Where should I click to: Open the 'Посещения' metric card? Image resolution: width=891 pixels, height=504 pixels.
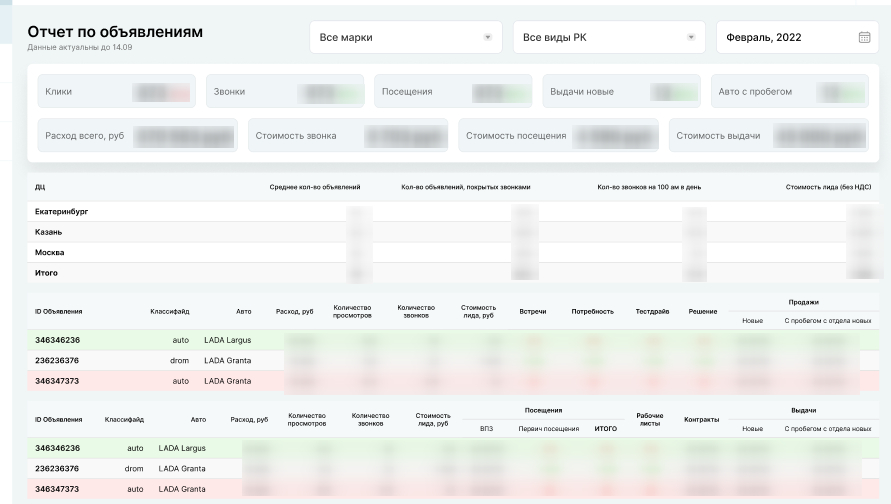[453, 91]
